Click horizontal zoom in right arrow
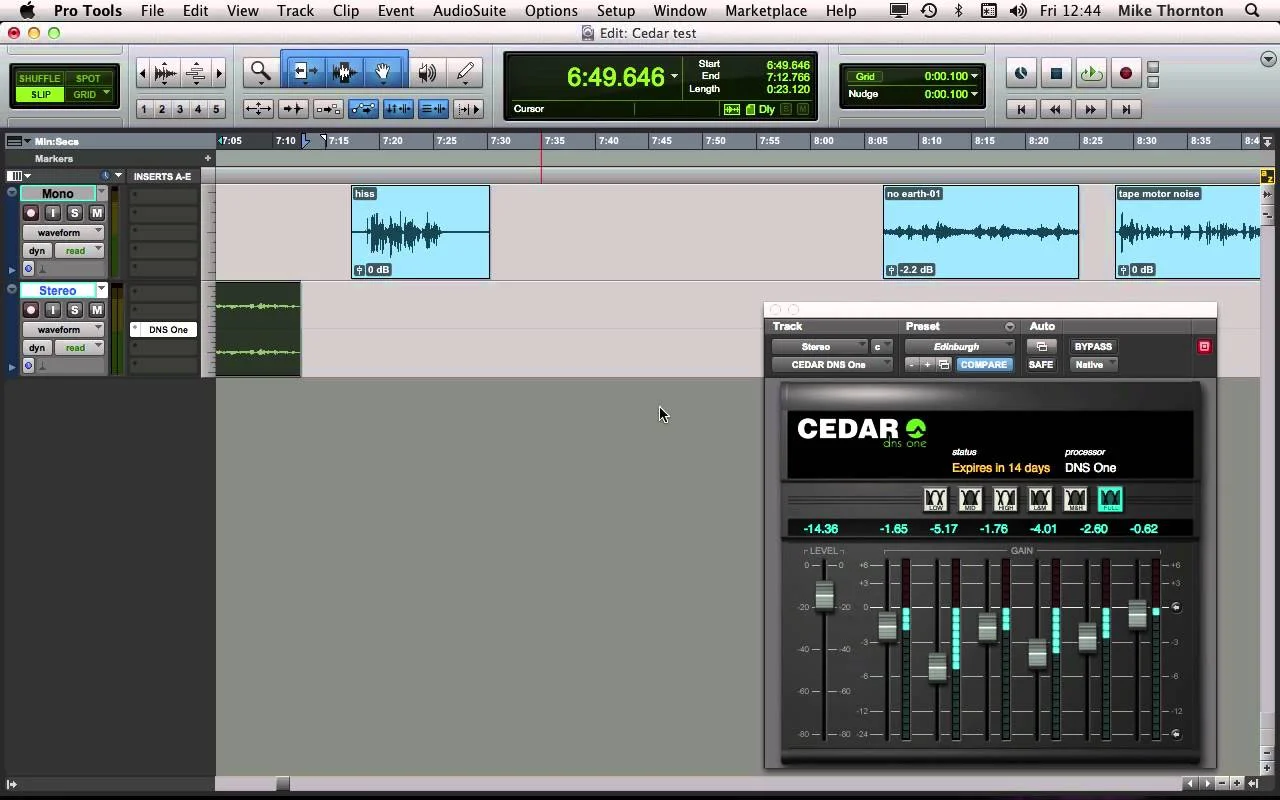The image size is (1280, 800). pyautogui.click(x=219, y=73)
